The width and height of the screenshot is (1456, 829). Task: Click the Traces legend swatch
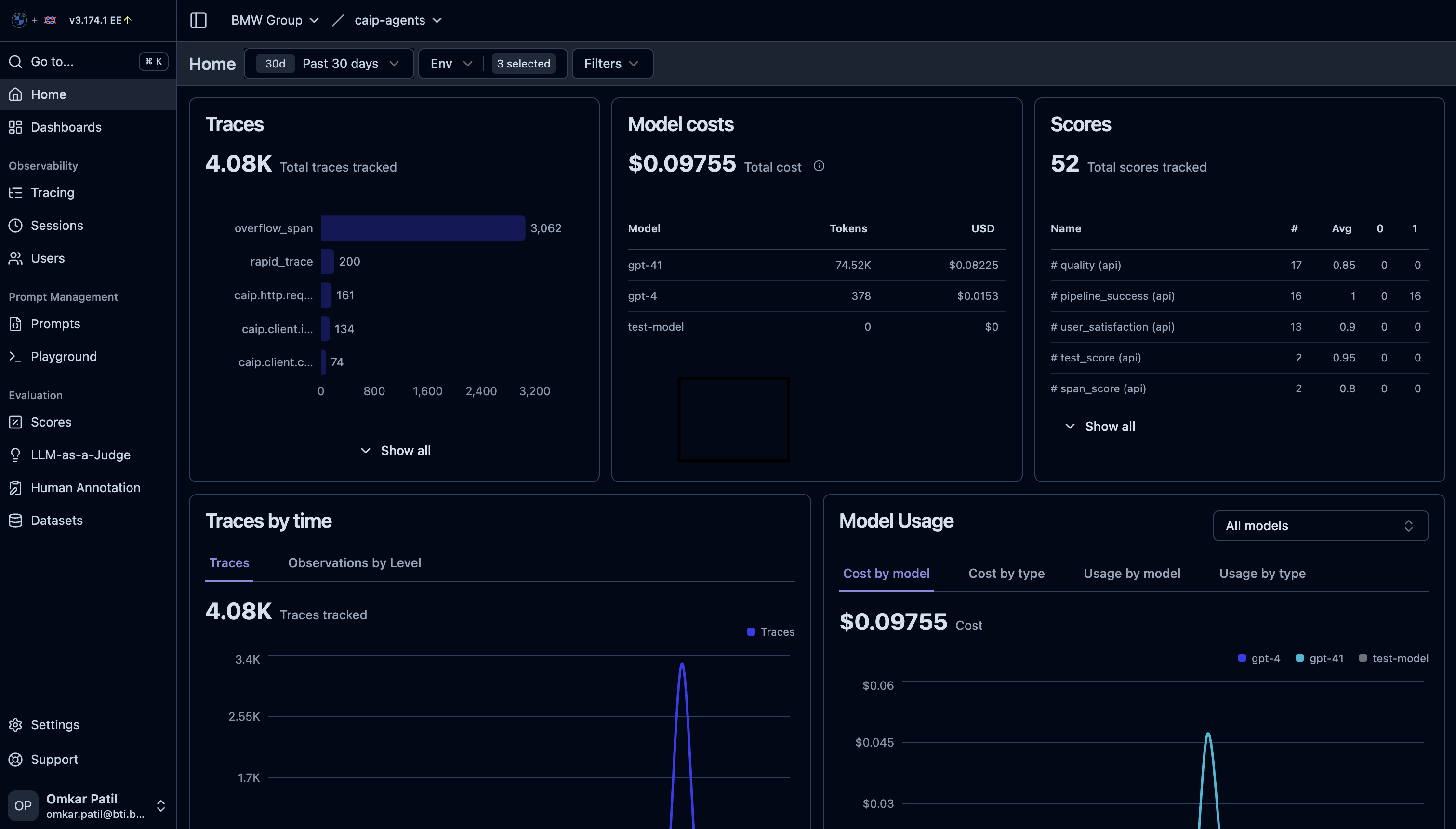[x=751, y=632]
